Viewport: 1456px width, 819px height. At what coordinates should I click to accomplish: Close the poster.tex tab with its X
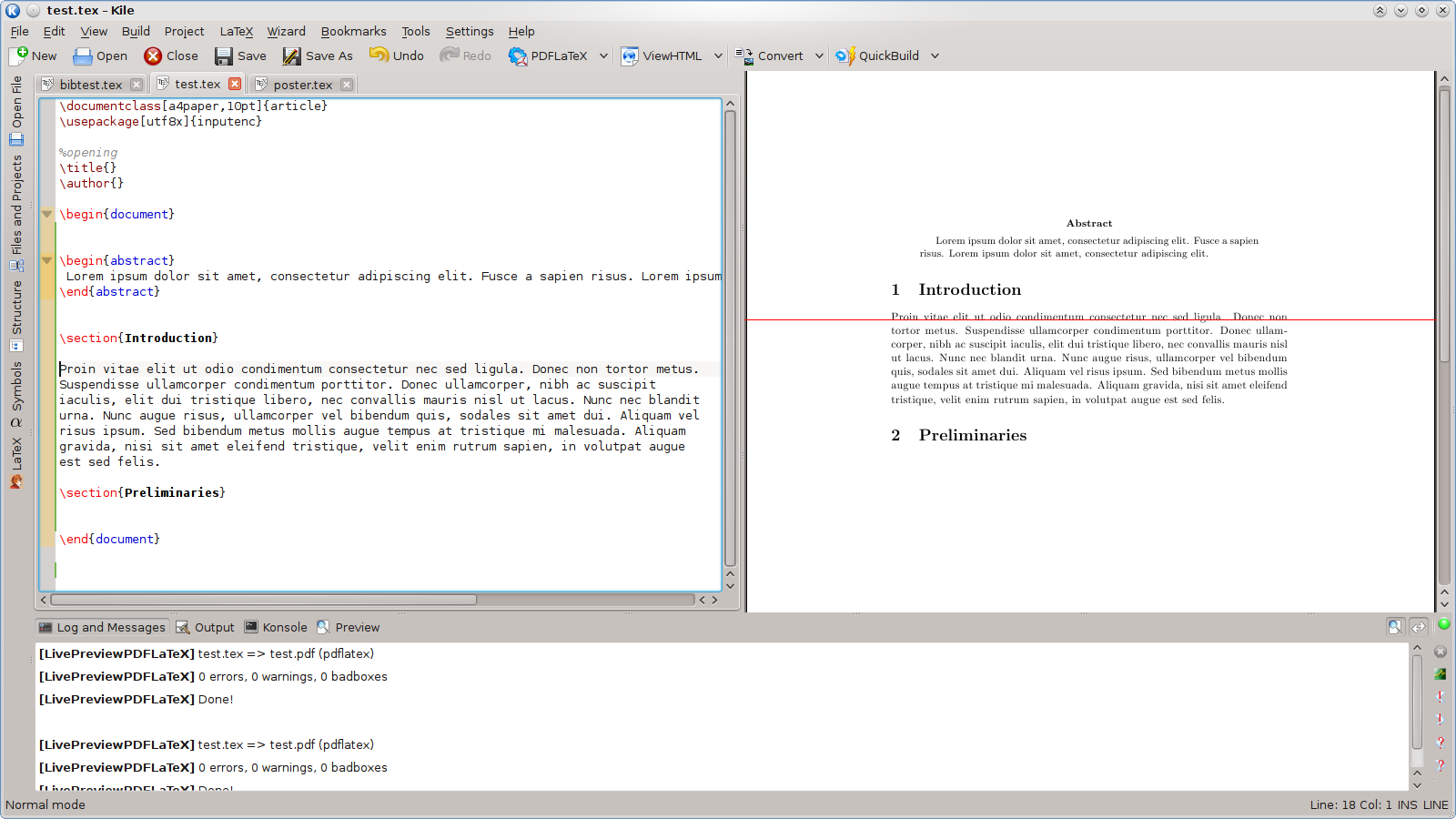click(x=347, y=85)
